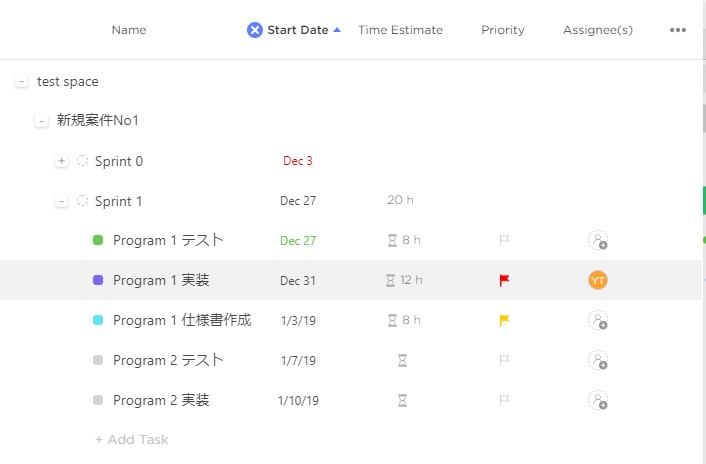706x464 pixels.
Task: Click the hourglass estimate icon for Program 1 実装
Action: tap(390, 280)
